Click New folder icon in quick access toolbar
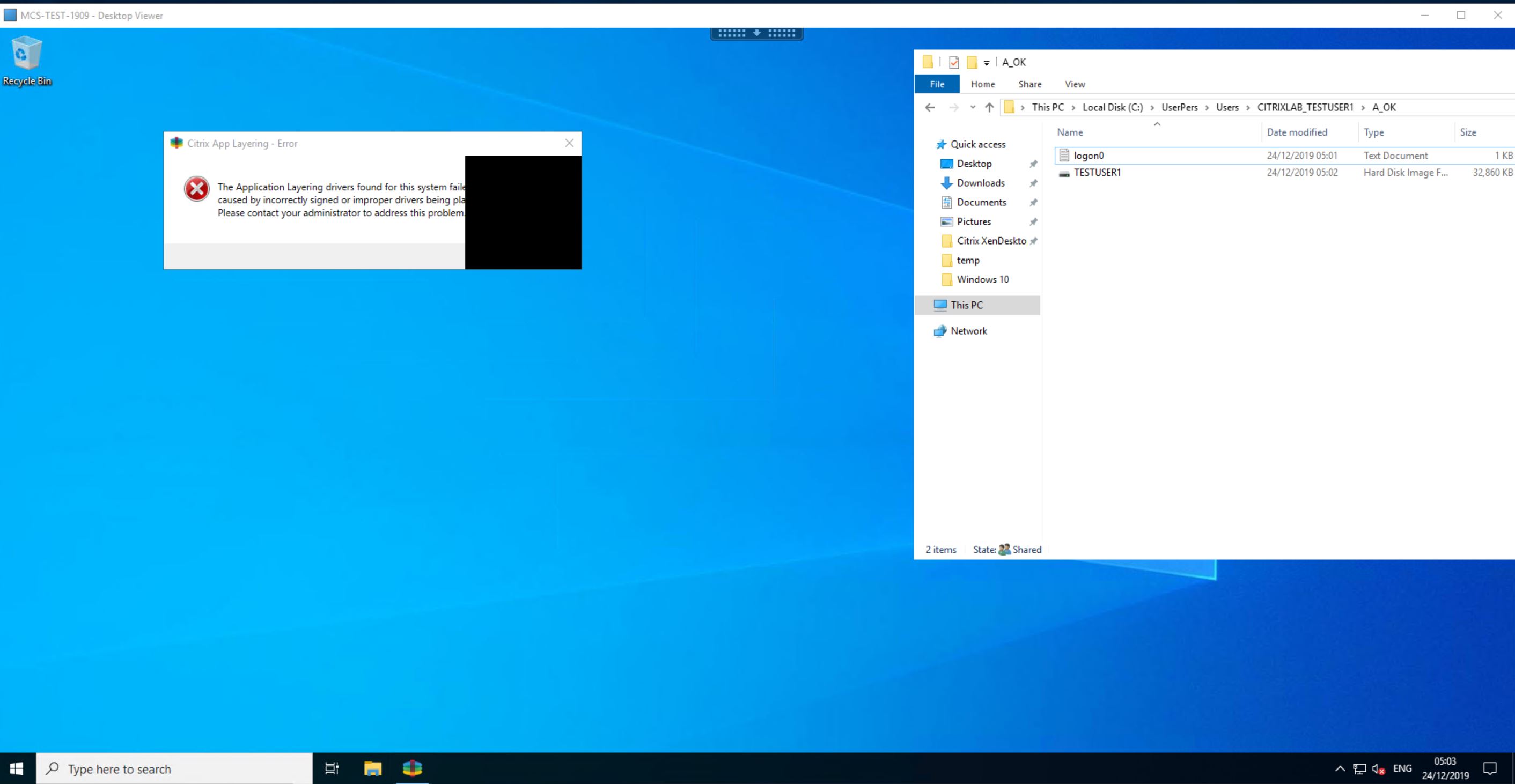1515x784 pixels. click(x=972, y=62)
